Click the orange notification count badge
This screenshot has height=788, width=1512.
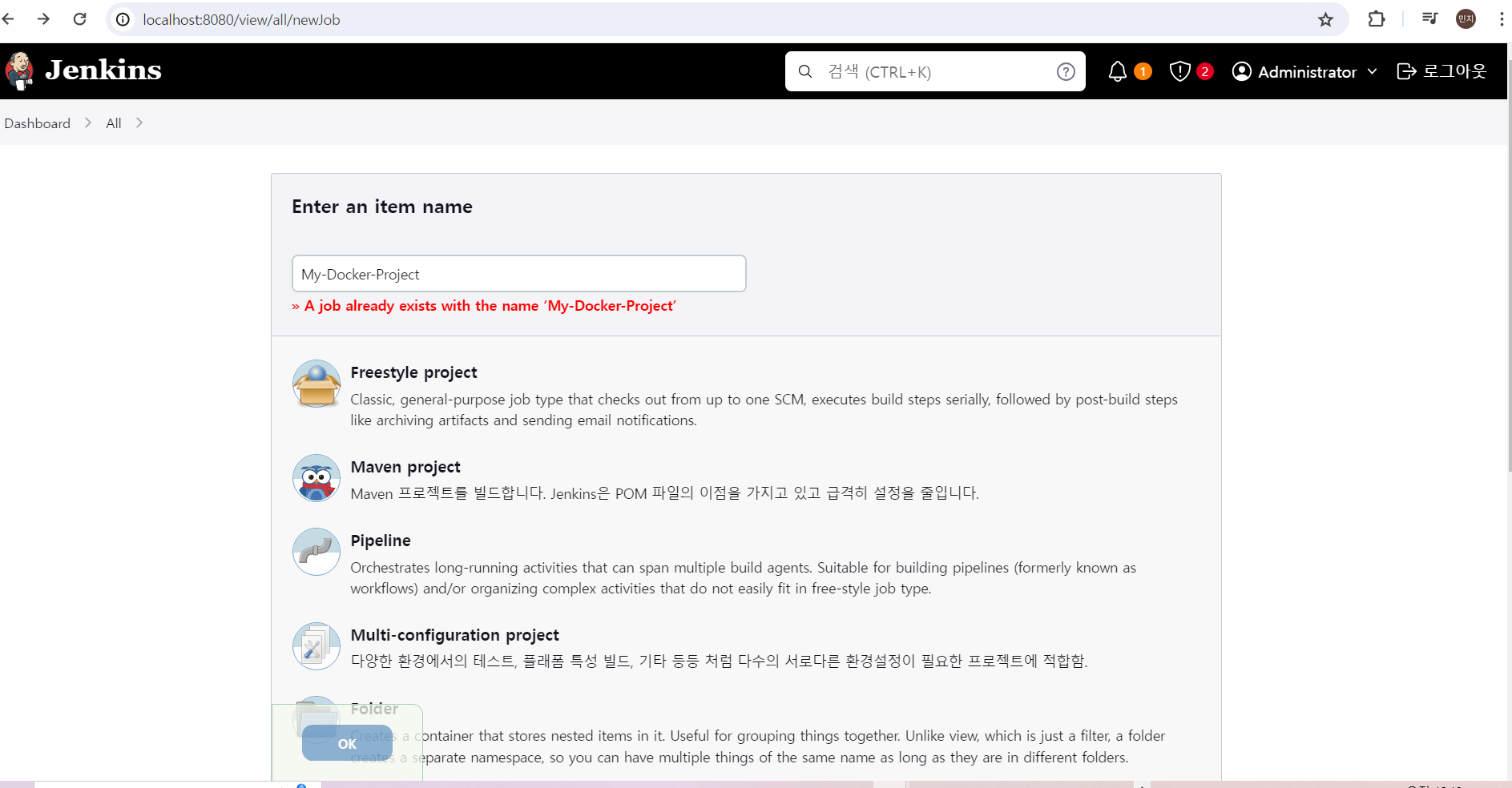pyautogui.click(x=1143, y=71)
